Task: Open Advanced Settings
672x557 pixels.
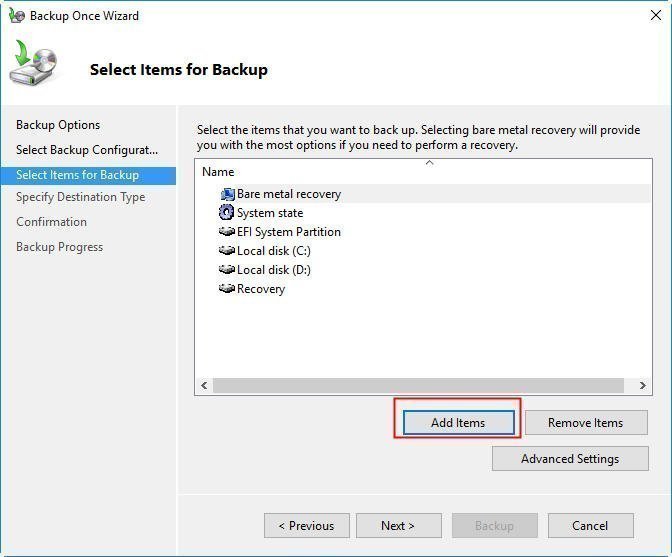Action: 569,459
